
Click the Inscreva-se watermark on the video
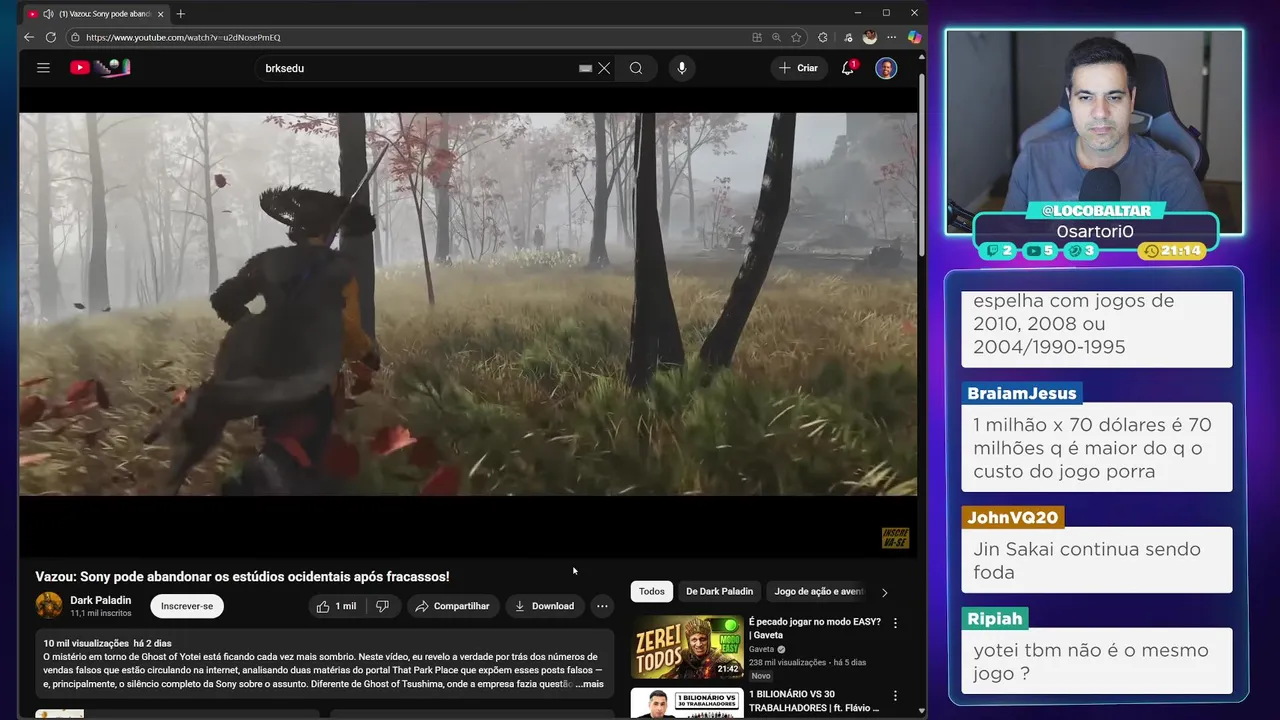click(895, 538)
